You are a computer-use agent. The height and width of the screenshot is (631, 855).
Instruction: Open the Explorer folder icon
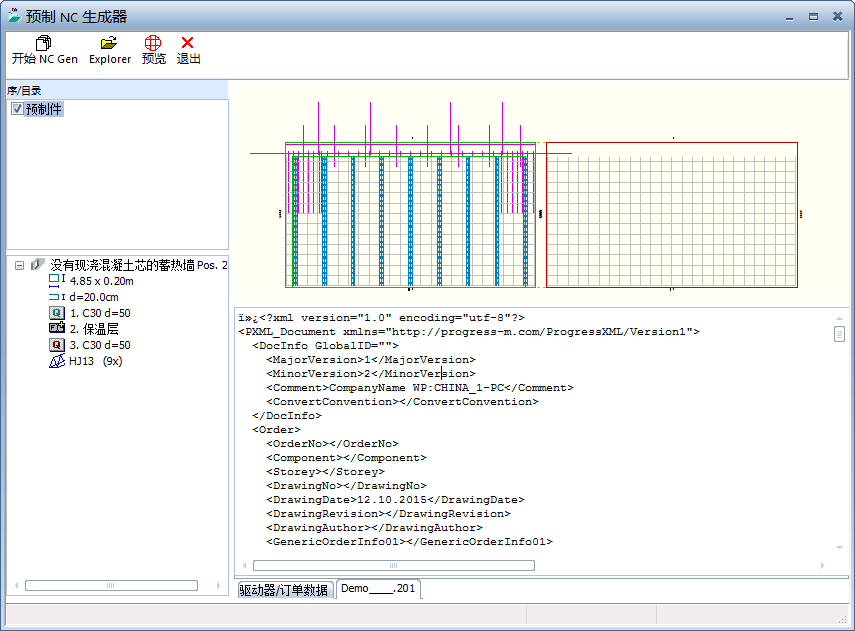click(109, 43)
